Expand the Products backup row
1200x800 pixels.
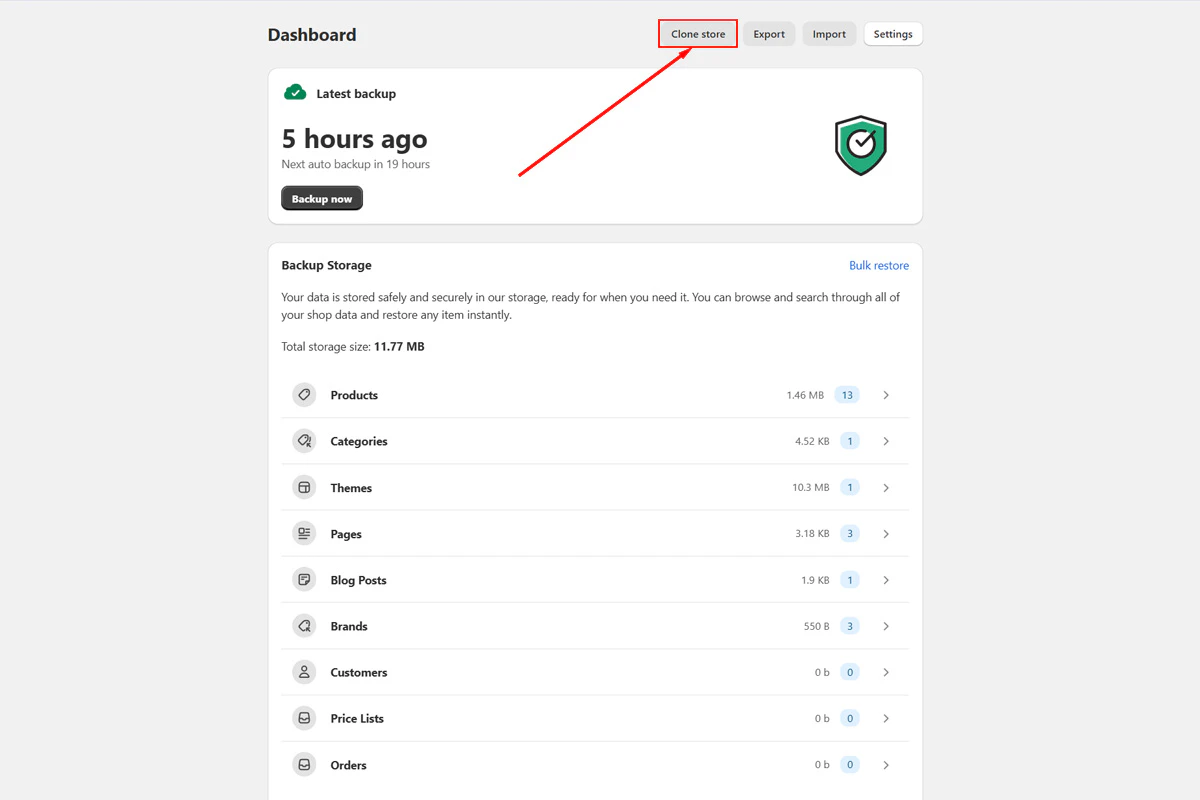point(885,394)
